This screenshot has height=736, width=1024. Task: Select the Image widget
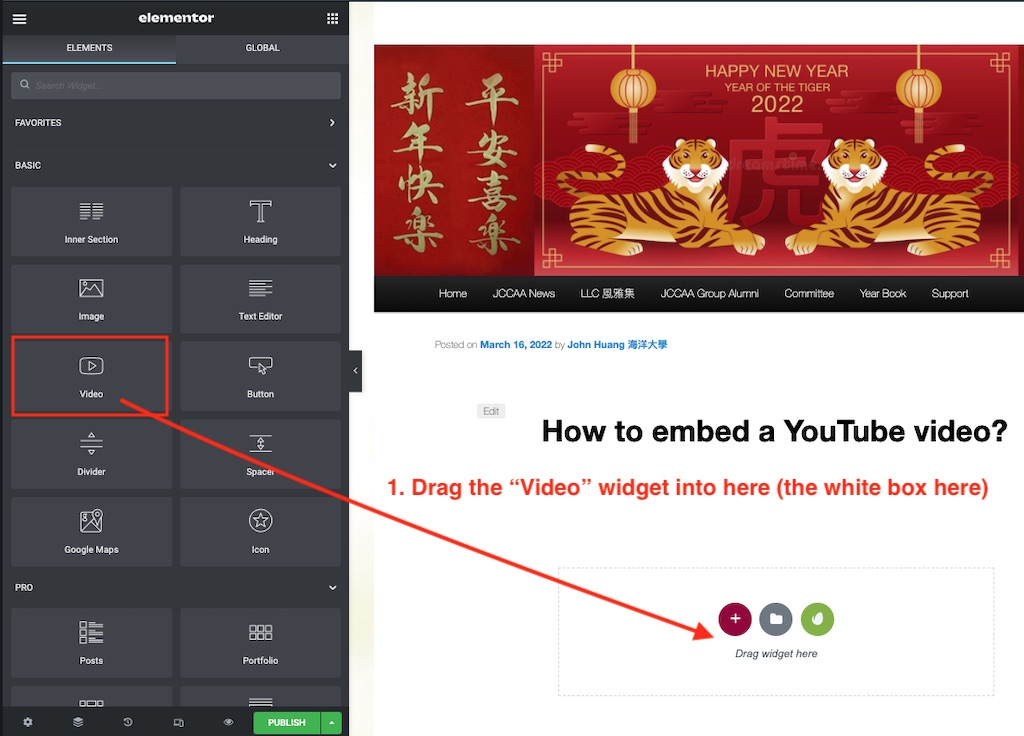[91, 298]
